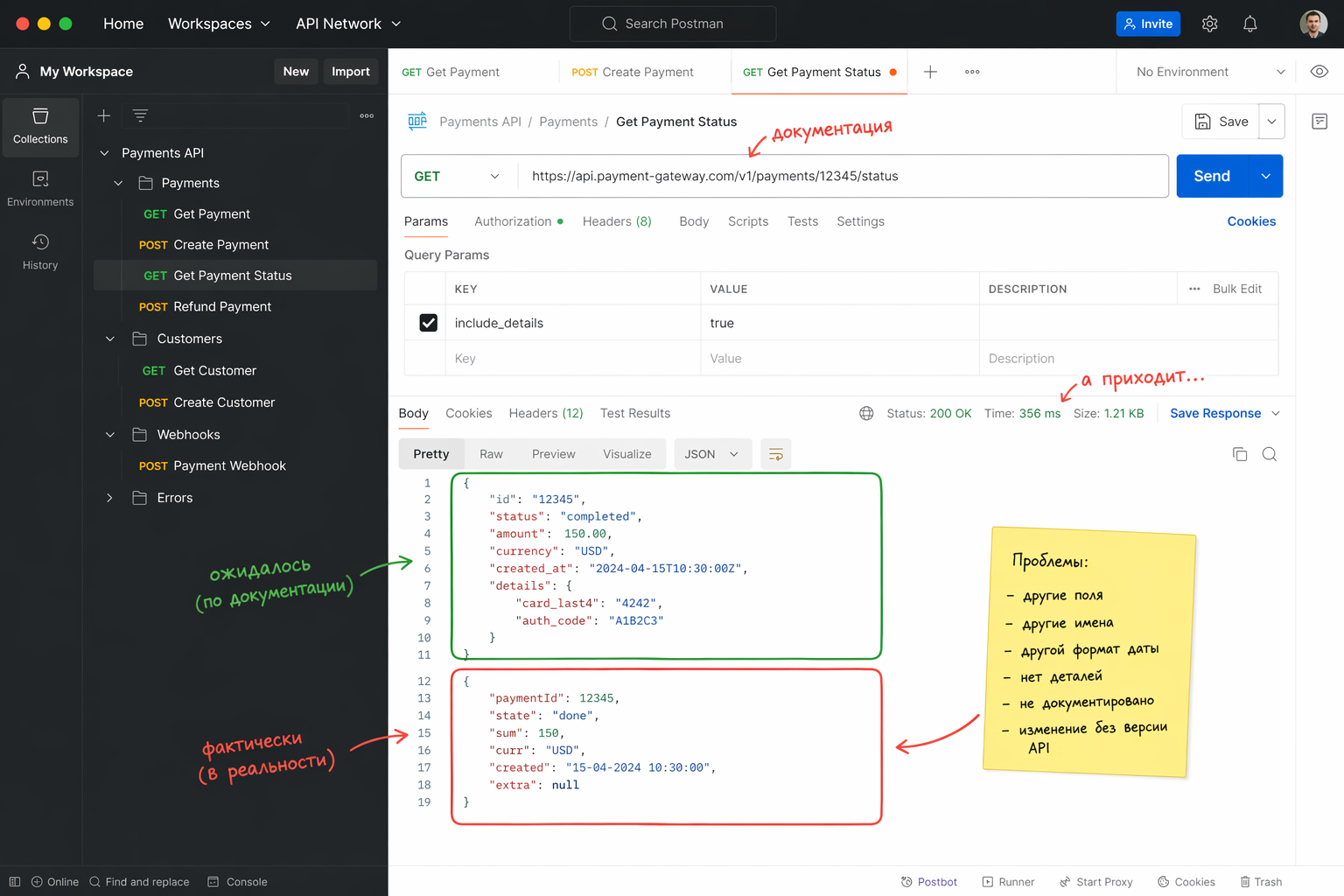
Task: Select the Raw response view tab
Action: (491, 454)
